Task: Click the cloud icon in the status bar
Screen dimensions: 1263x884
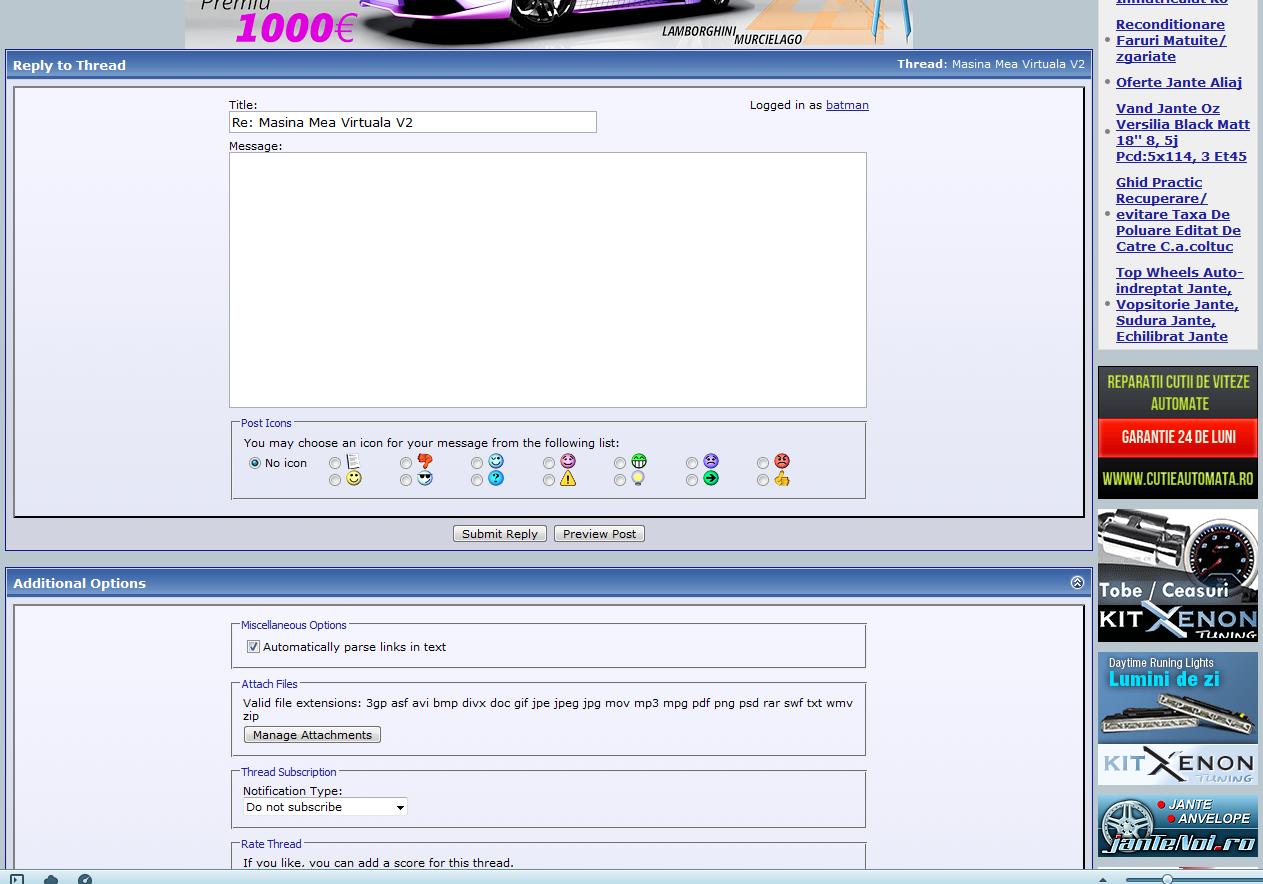Action: tap(51, 879)
